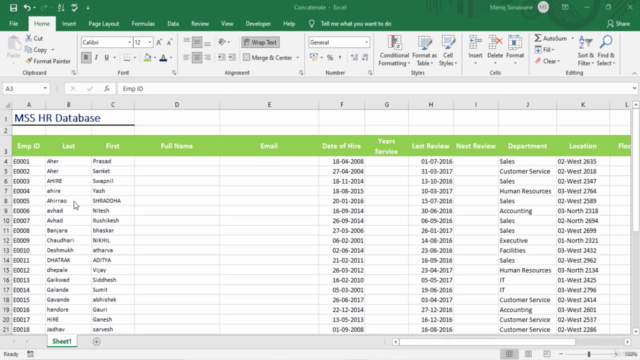Apply comma style formatting
640x360 pixels.
(x=340, y=58)
